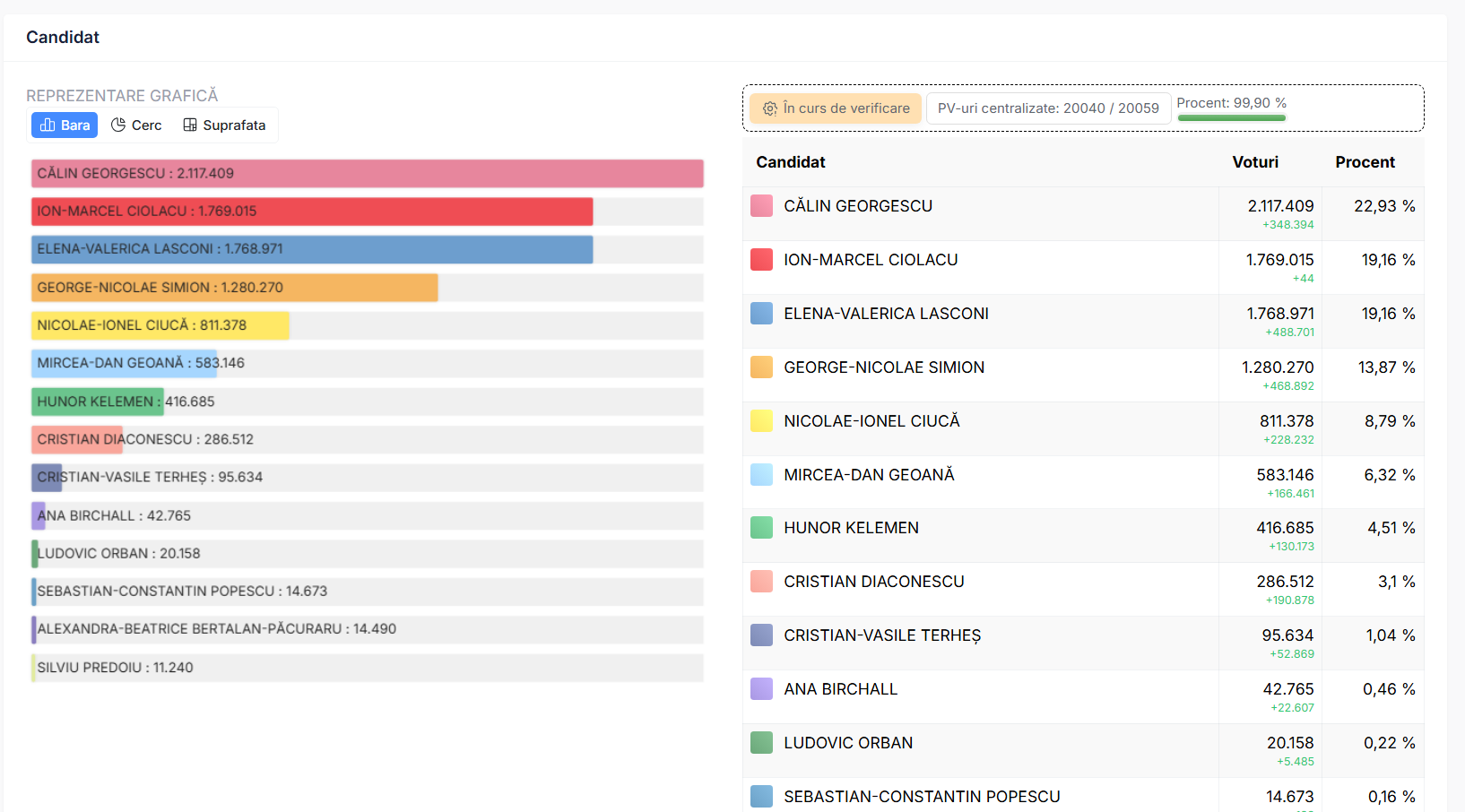Screen dimensions: 1465x812
Task: Switch chart view to Cerc
Action: coord(137,125)
